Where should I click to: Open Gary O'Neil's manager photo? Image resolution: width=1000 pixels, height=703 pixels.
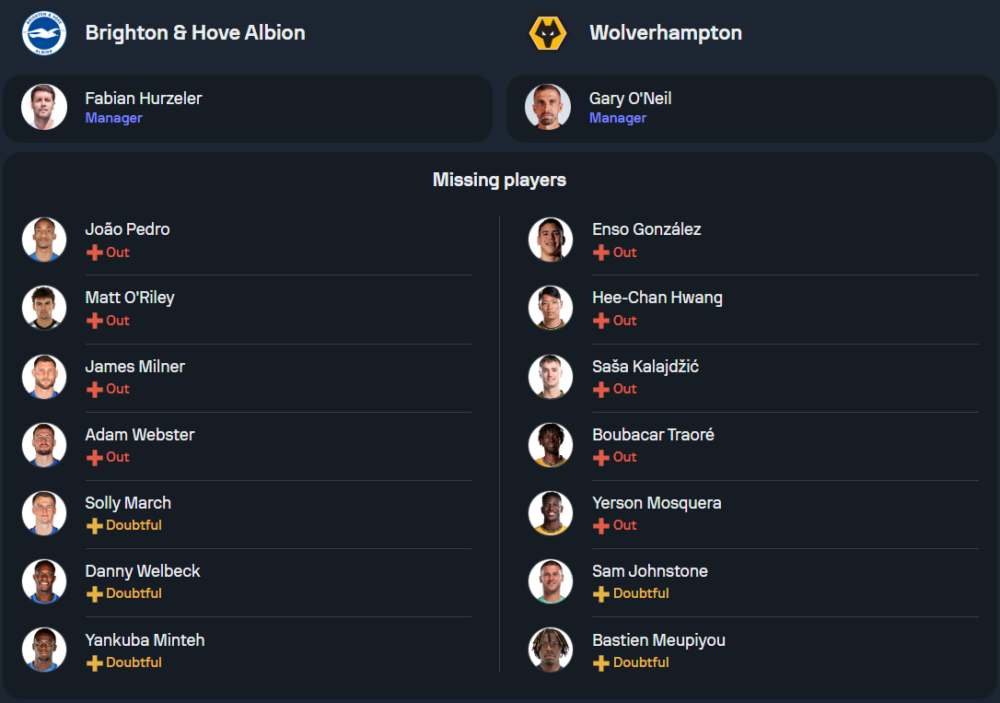[x=548, y=107]
